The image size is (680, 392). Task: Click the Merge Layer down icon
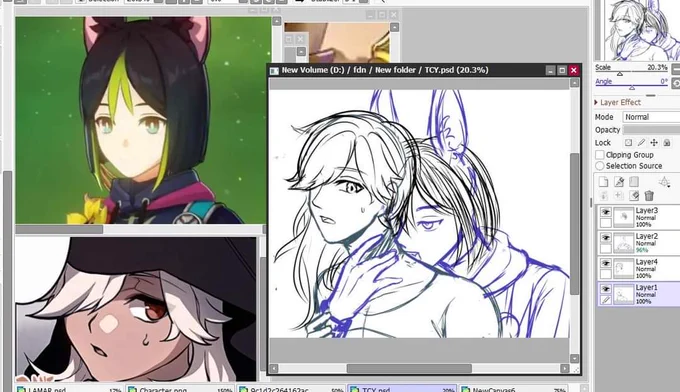(x=619, y=196)
